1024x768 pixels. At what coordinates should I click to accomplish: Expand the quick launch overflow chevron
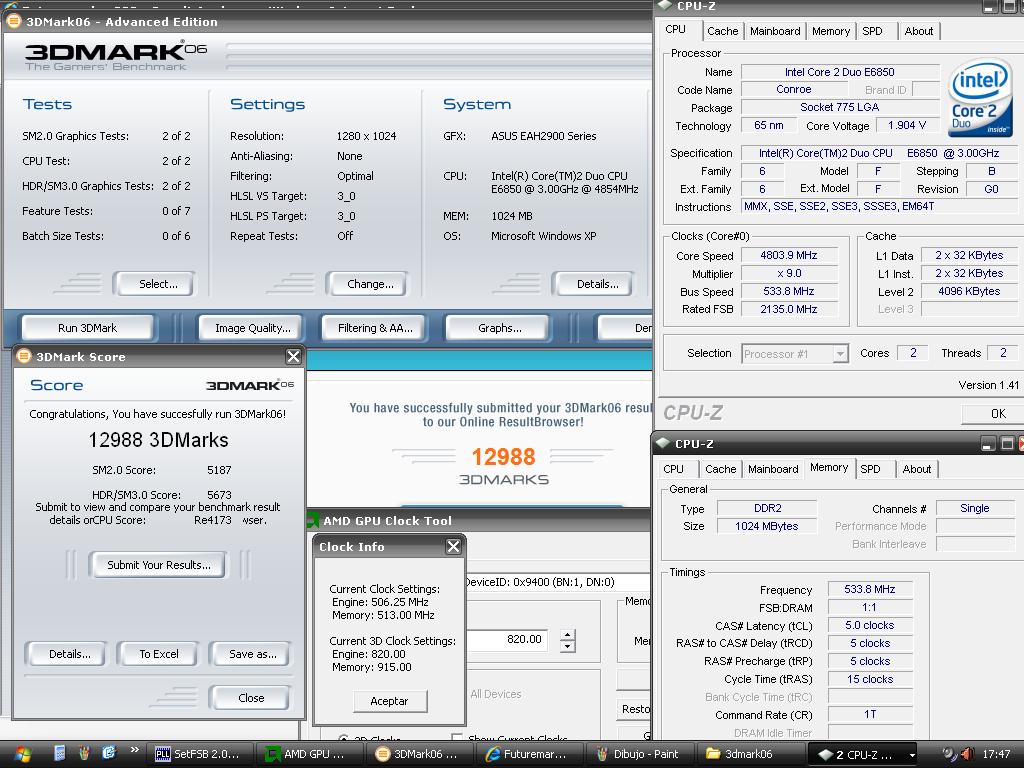coord(135,750)
